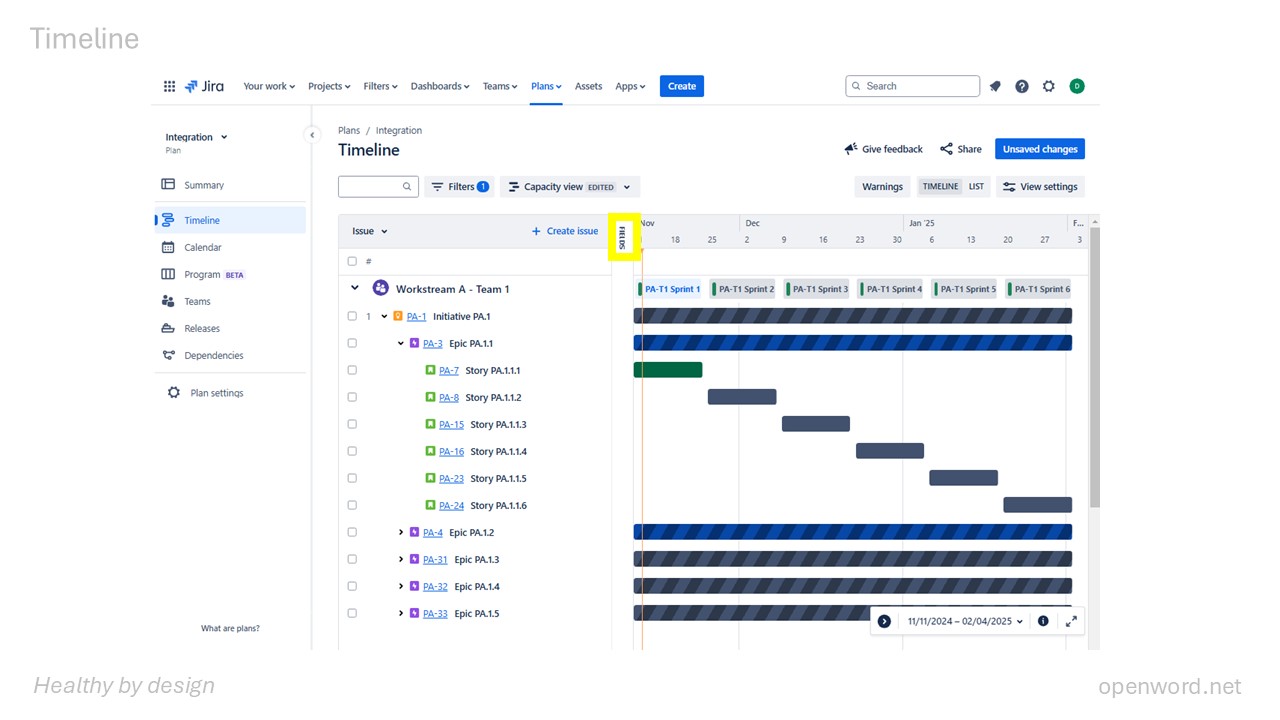Click the green Story PA.1.1.1 timeline bar
Image resolution: width=1280 pixels, height=720 pixels.
click(x=668, y=370)
